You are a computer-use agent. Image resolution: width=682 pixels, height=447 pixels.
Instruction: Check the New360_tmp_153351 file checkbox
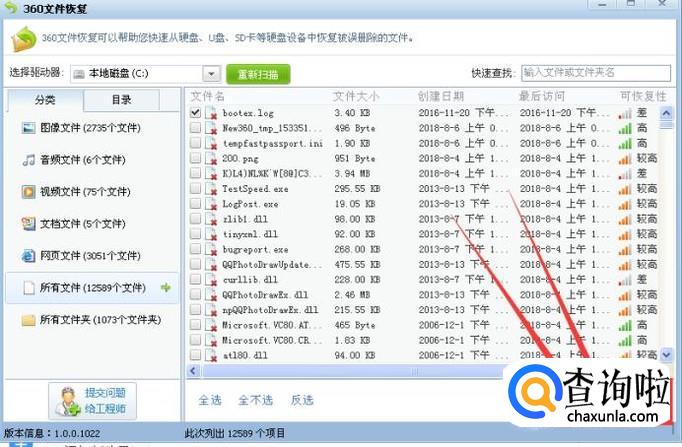click(x=195, y=127)
